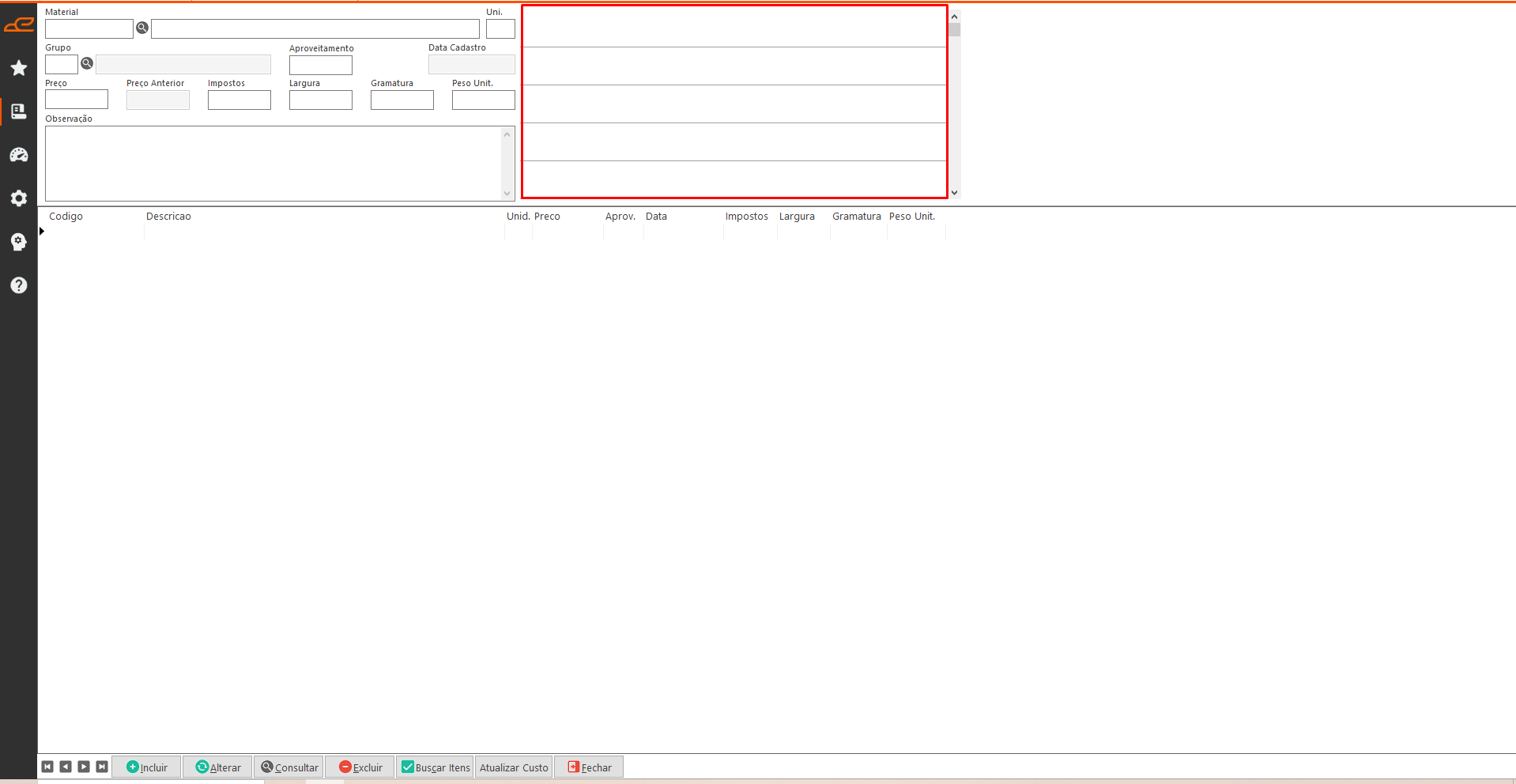Click the help question mark icon
The height and width of the screenshot is (784, 1516).
pos(19,285)
